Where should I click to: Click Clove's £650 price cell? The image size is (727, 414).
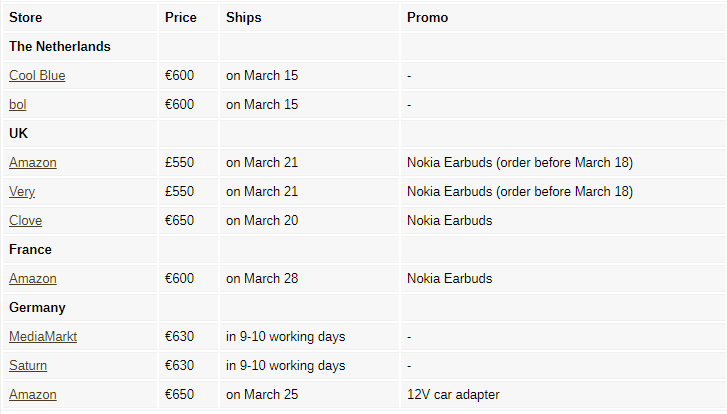point(180,220)
